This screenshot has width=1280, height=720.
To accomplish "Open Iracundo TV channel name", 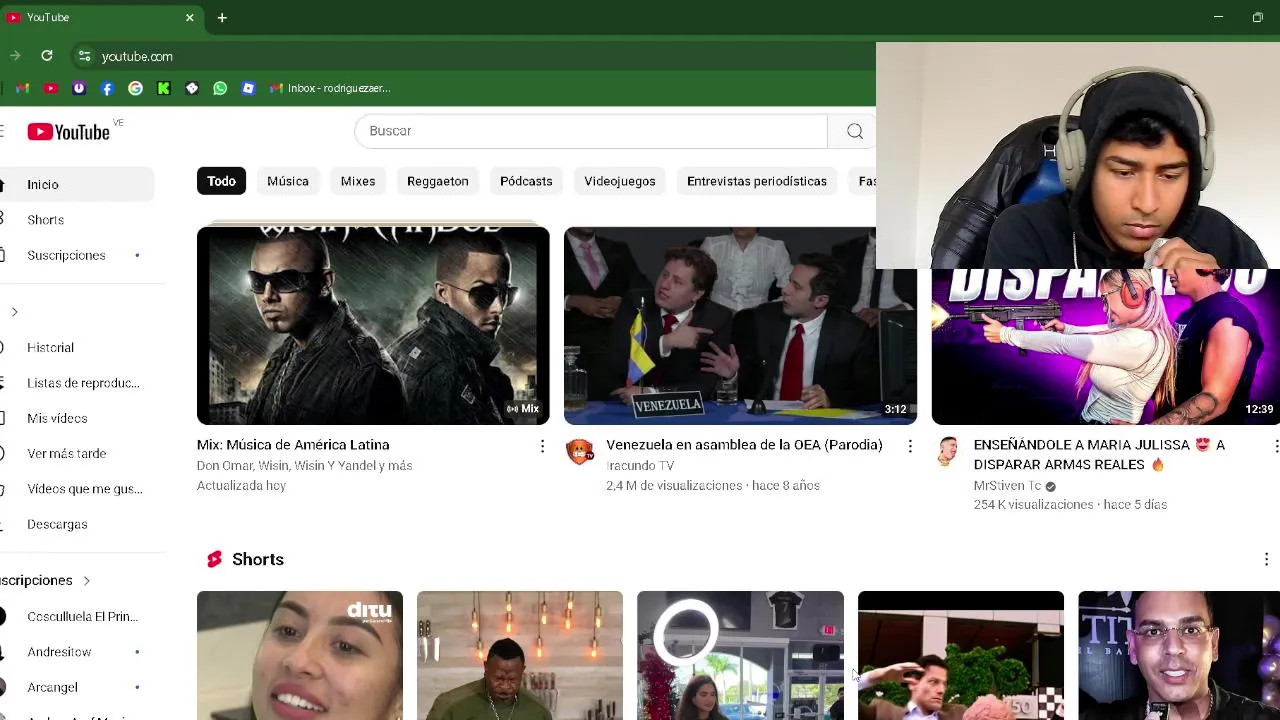I will (640, 466).
